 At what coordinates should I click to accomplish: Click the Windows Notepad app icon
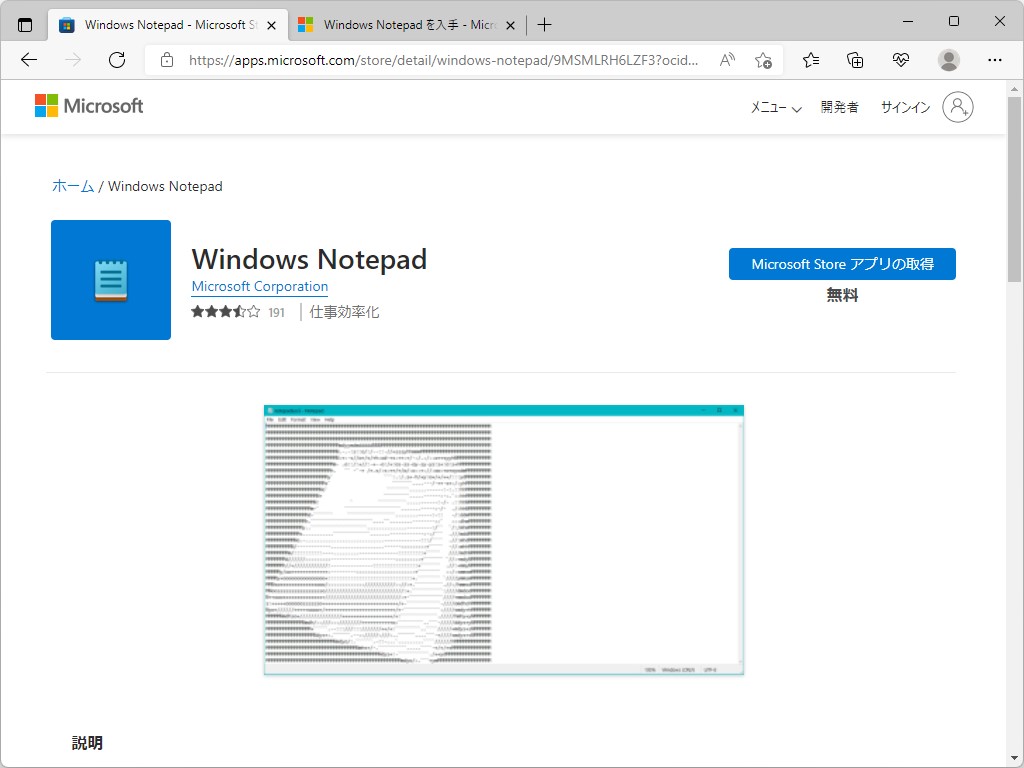(111, 280)
